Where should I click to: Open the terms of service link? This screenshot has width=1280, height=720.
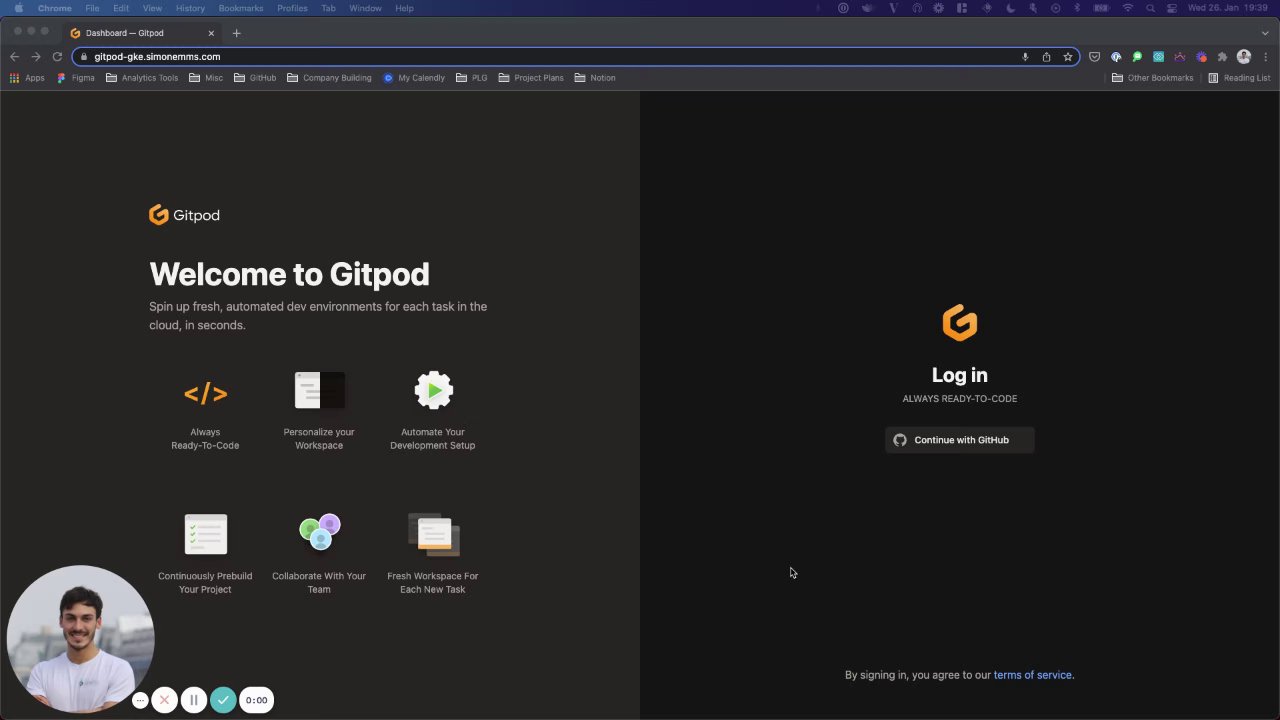pyautogui.click(x=1032, y=675)
